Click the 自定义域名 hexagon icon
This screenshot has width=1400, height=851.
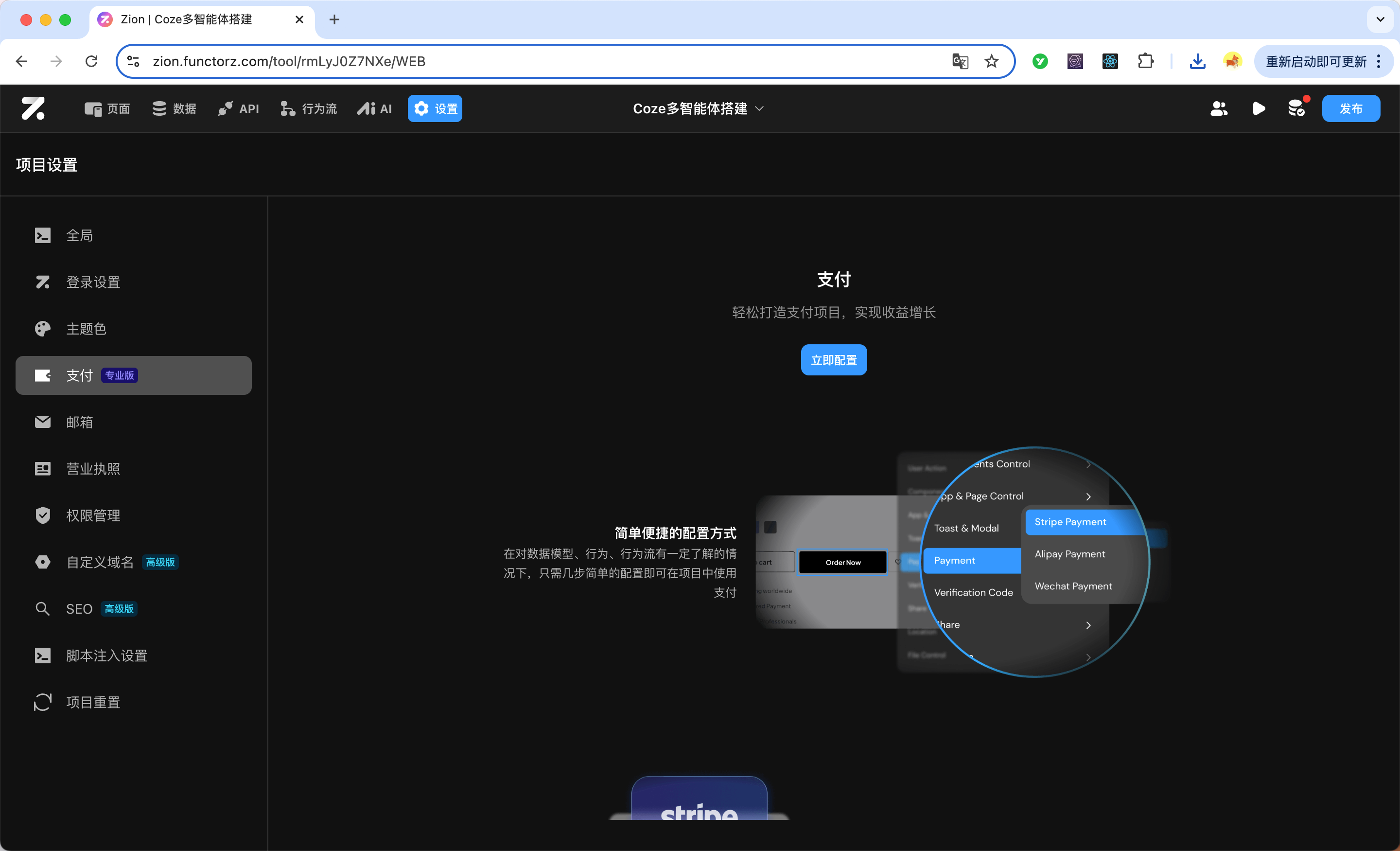(43, 562)
